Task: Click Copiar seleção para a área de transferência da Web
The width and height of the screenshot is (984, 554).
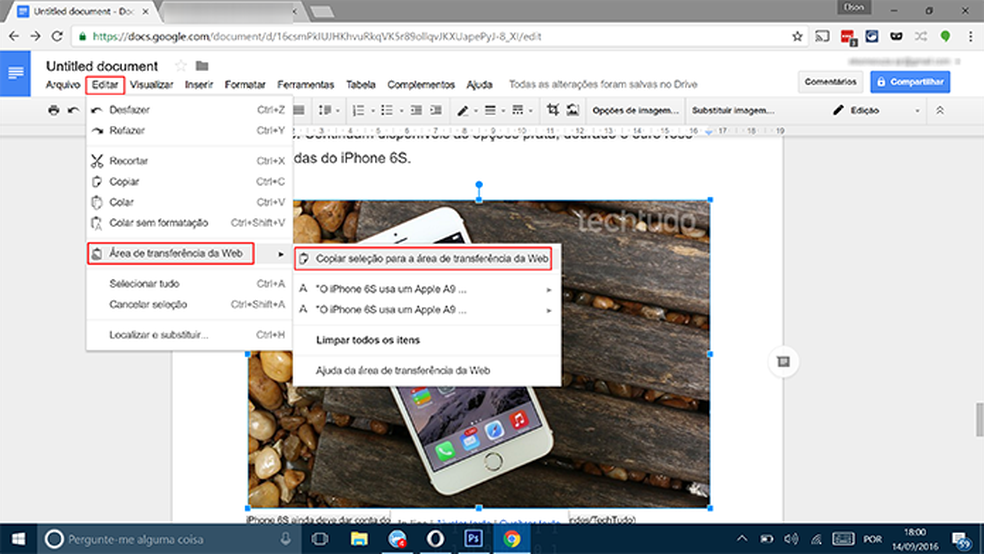Action: coord(427,258)
